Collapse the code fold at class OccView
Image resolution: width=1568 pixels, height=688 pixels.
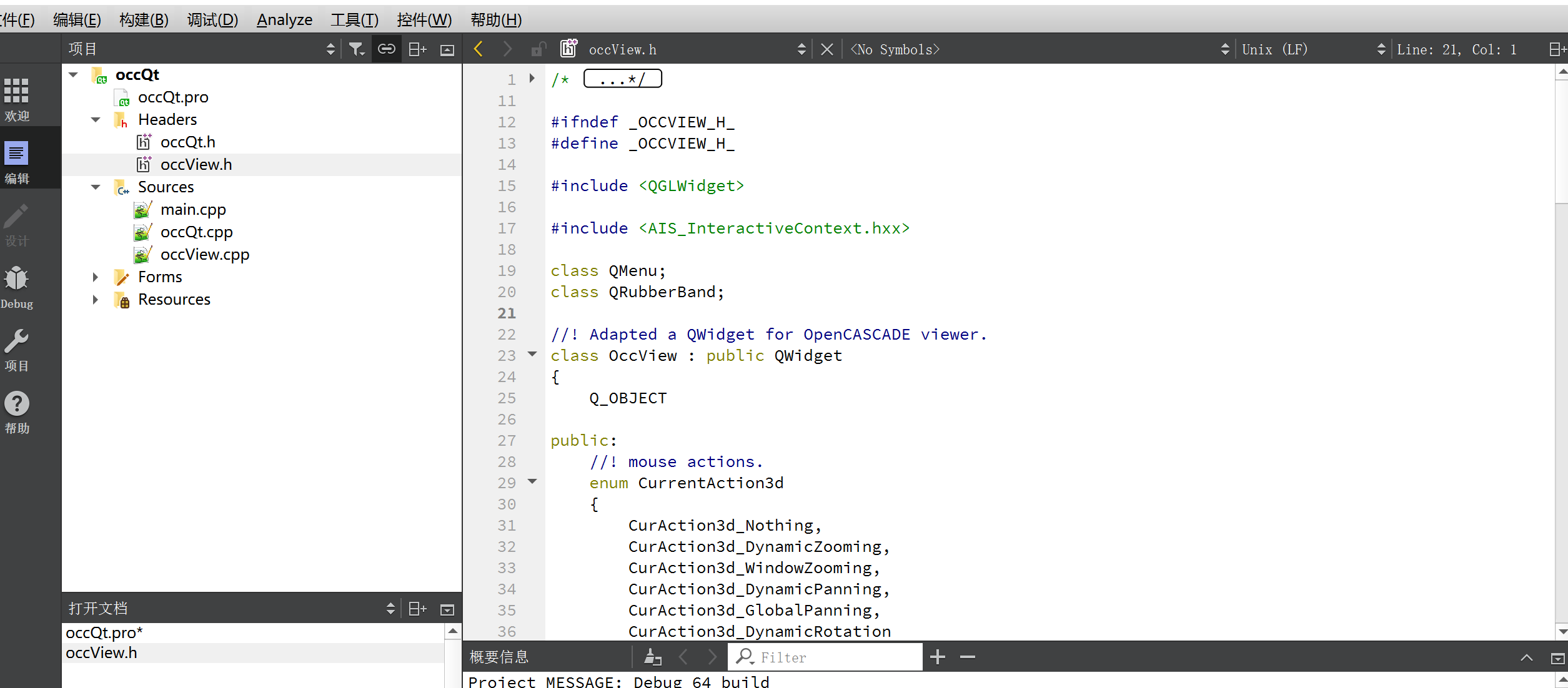532,354
